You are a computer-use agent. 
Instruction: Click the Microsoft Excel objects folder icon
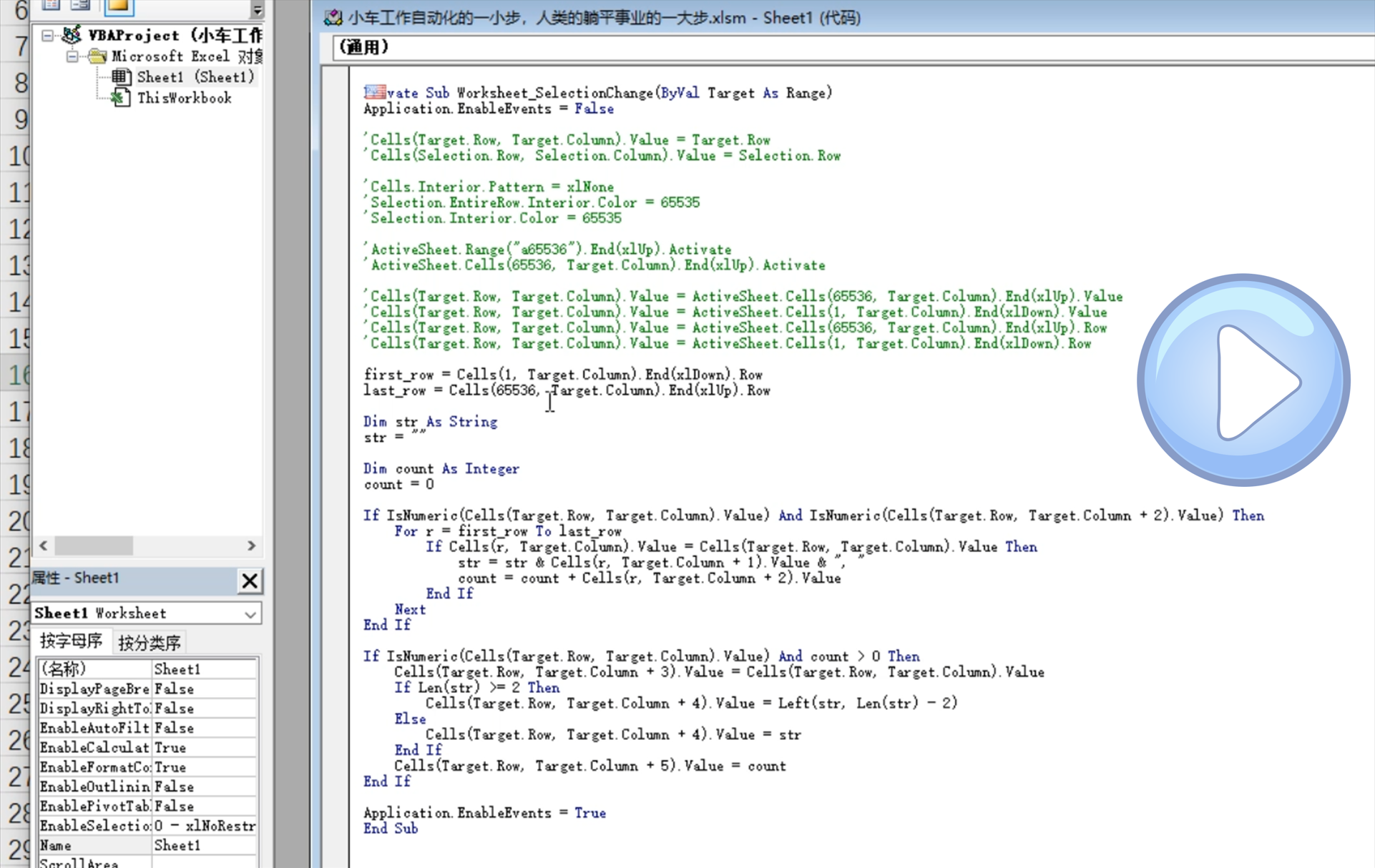[x=97, y=56]
